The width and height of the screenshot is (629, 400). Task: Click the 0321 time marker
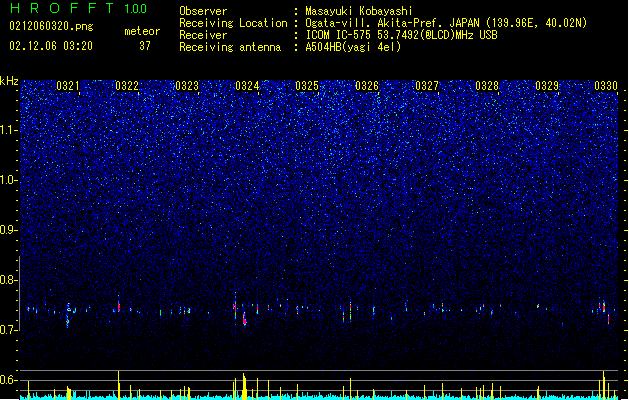coord(68,86)
